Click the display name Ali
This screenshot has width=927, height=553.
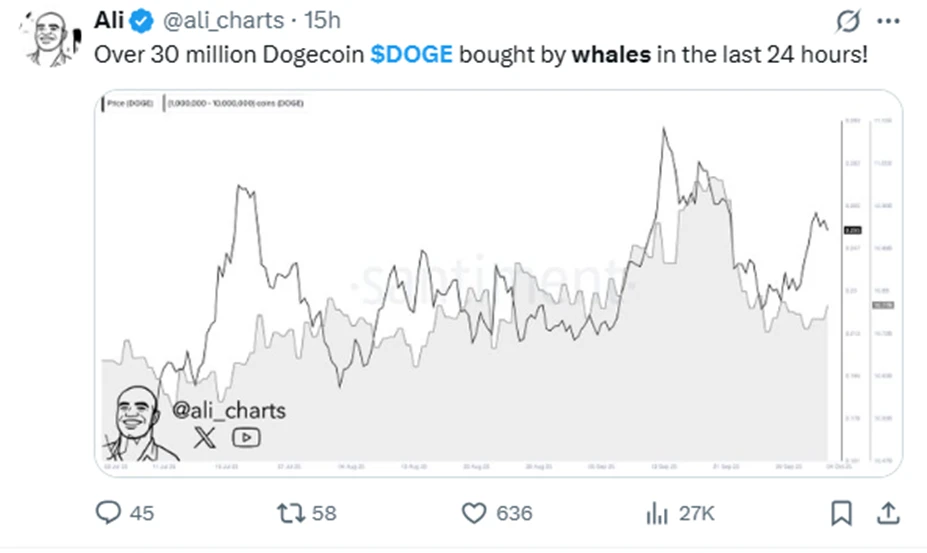tap(110, 21)
